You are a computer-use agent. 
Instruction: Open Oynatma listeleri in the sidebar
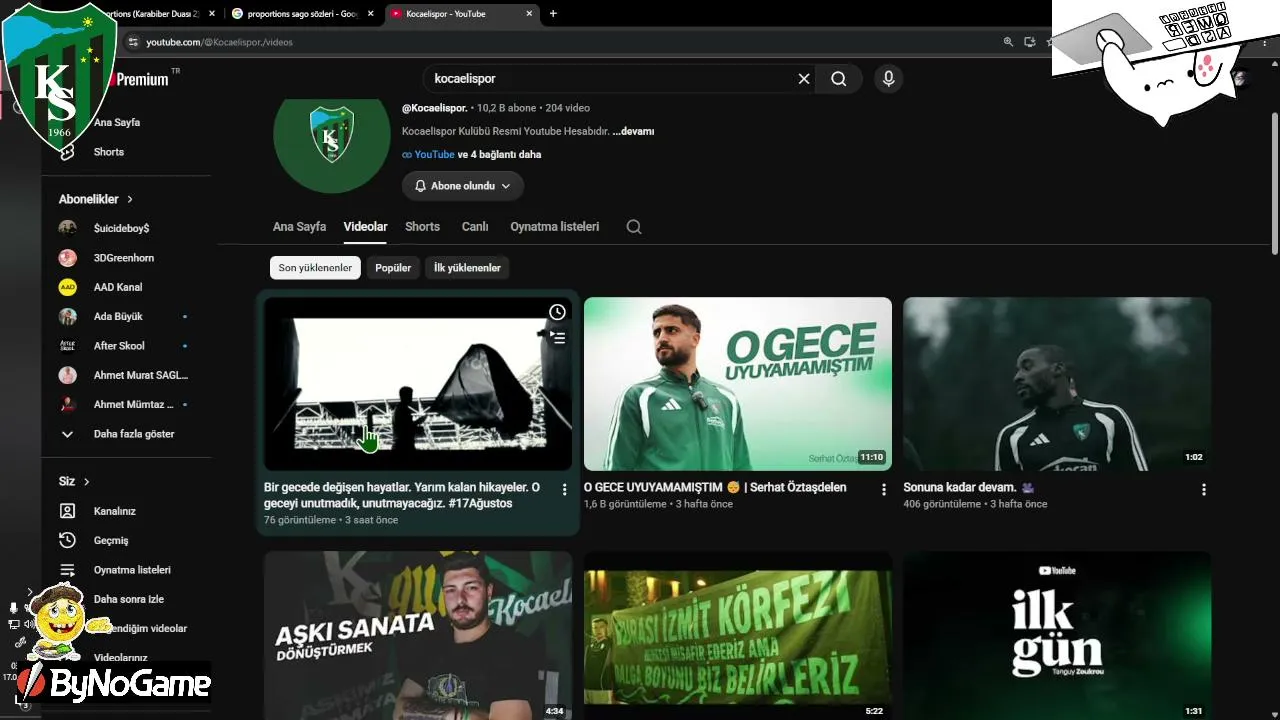[132, 570]
